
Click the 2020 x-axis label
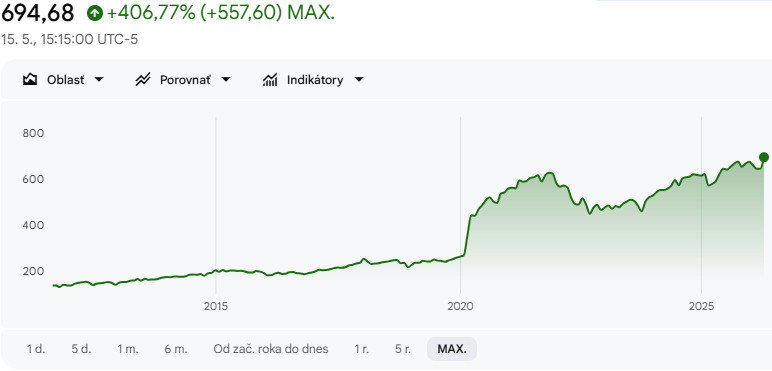(460, 307)
